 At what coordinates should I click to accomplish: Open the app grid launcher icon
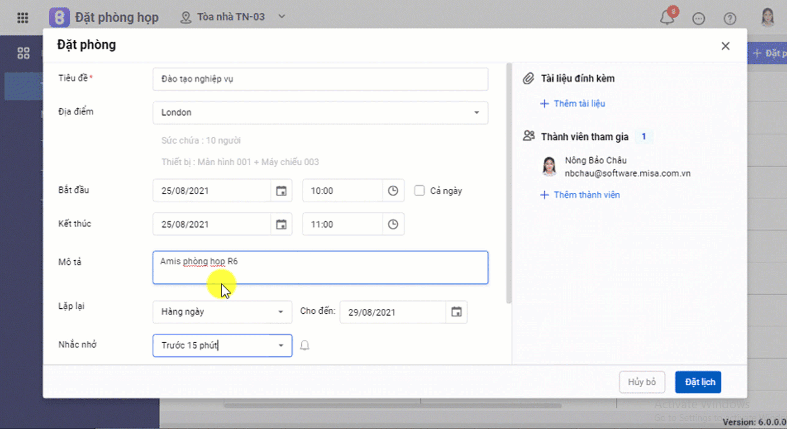[23, 18]
